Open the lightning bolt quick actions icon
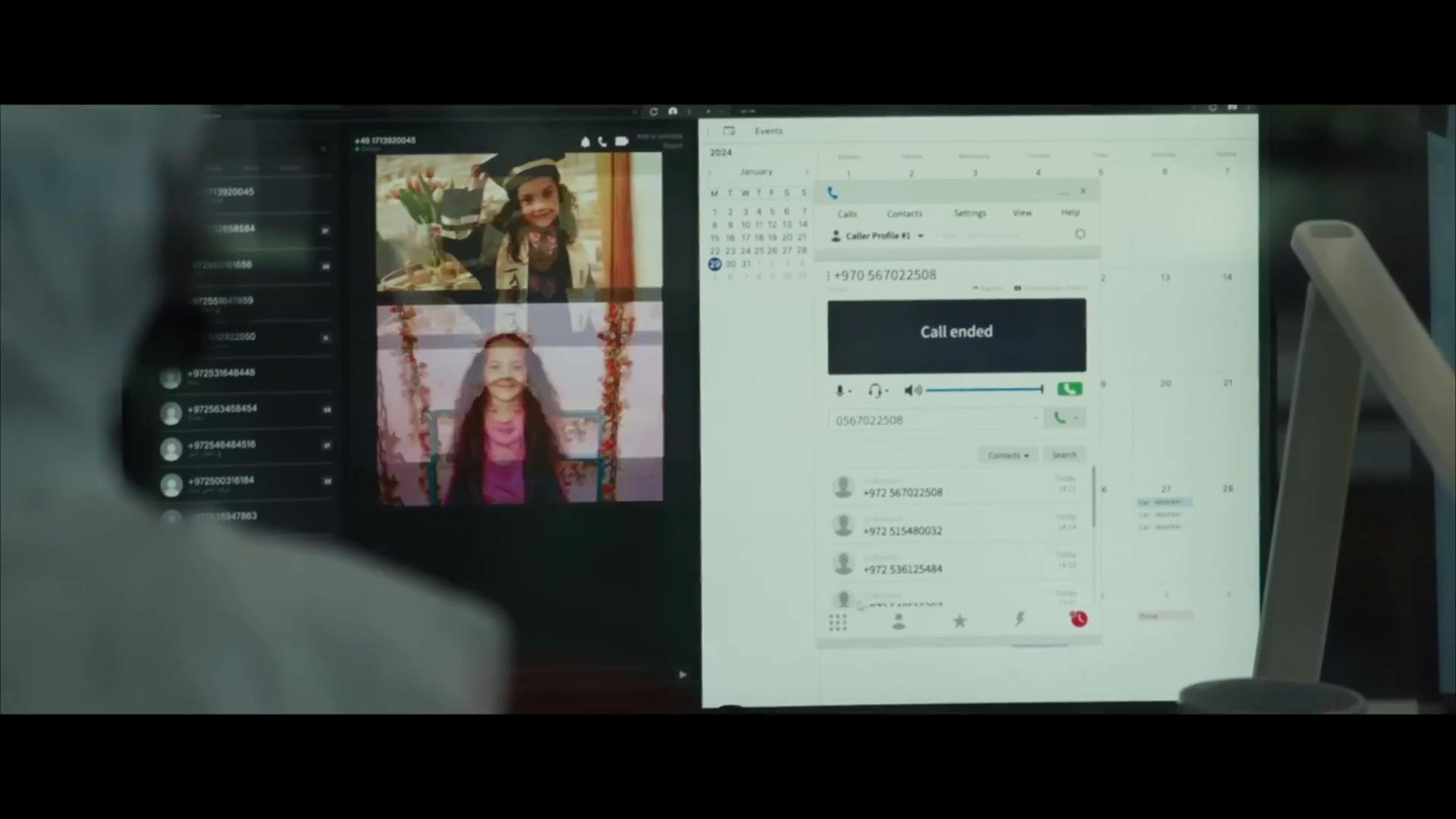Viewport: 1456px width, 819px height. (x=1020, y=620)
